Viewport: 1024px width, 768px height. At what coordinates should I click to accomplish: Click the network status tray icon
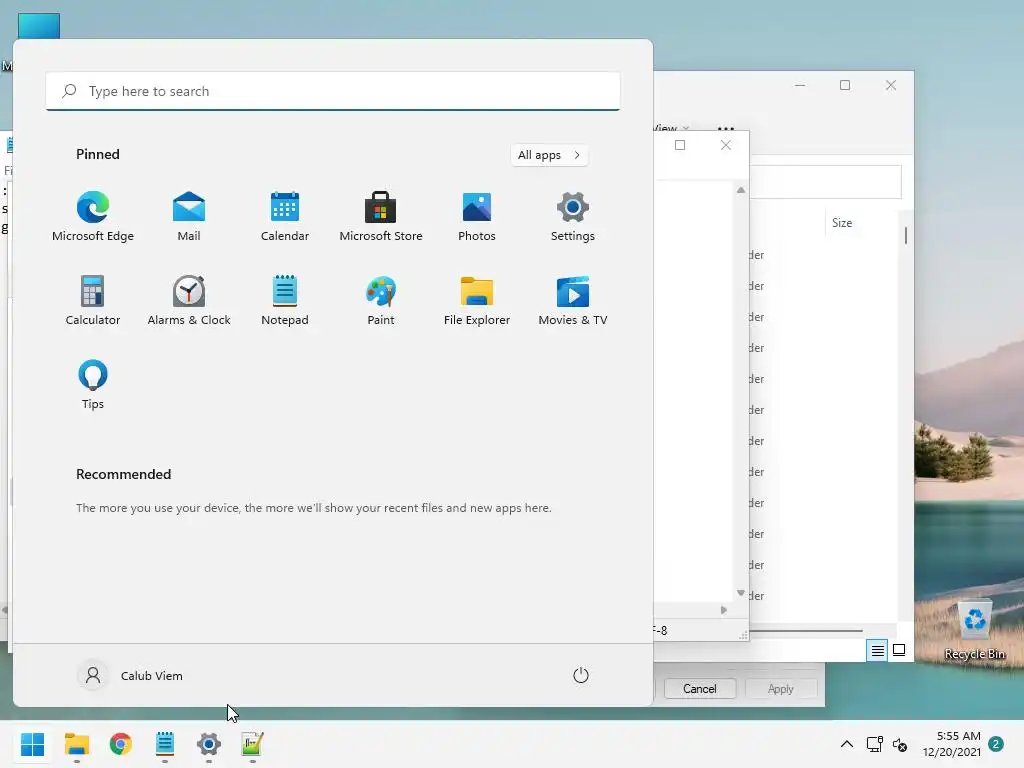point(874,744)
